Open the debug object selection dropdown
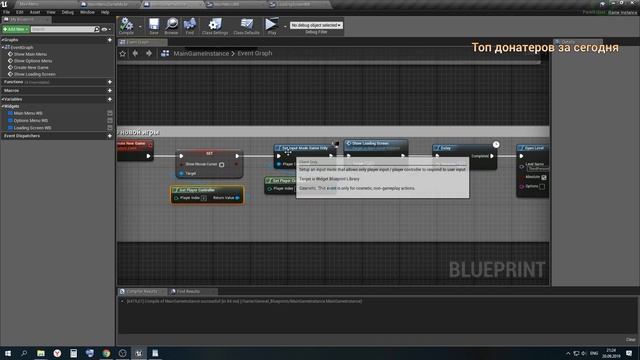The height and width of the screenshot is (360, 640). point(316,25)
